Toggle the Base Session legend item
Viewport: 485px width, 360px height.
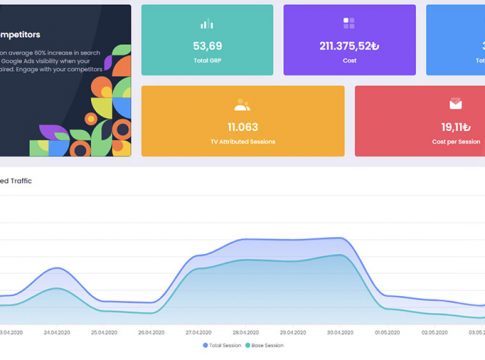pyautogui.click(x=265, y=345)
